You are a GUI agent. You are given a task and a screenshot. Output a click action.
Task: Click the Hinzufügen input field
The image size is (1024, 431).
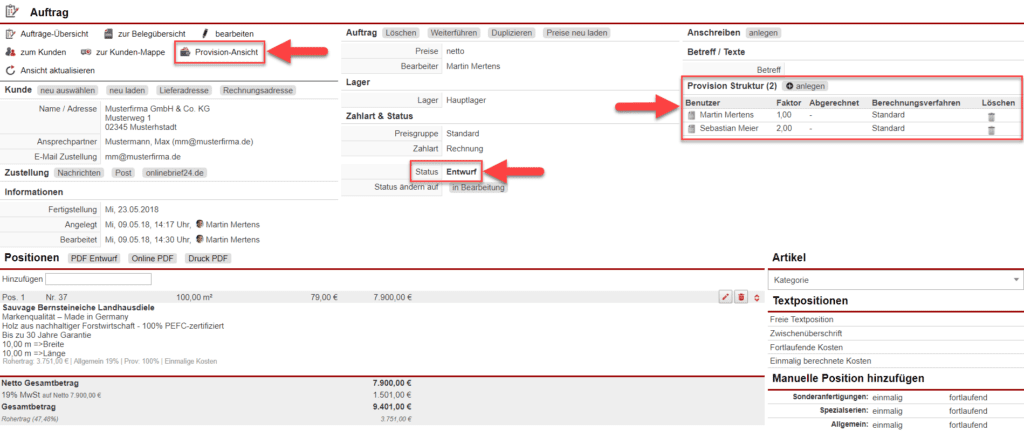click(x=98, y=279)
